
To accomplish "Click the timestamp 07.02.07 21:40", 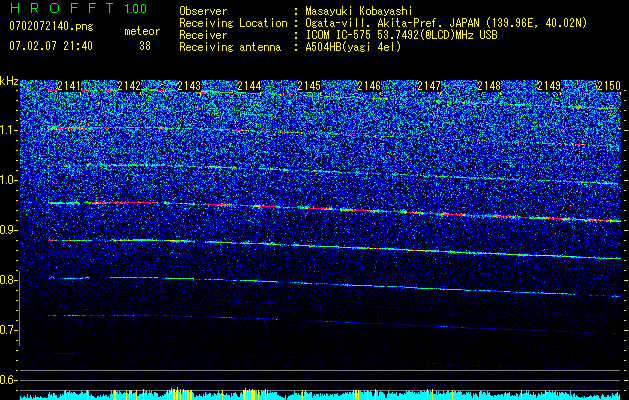I will click(x=51, y=46).
